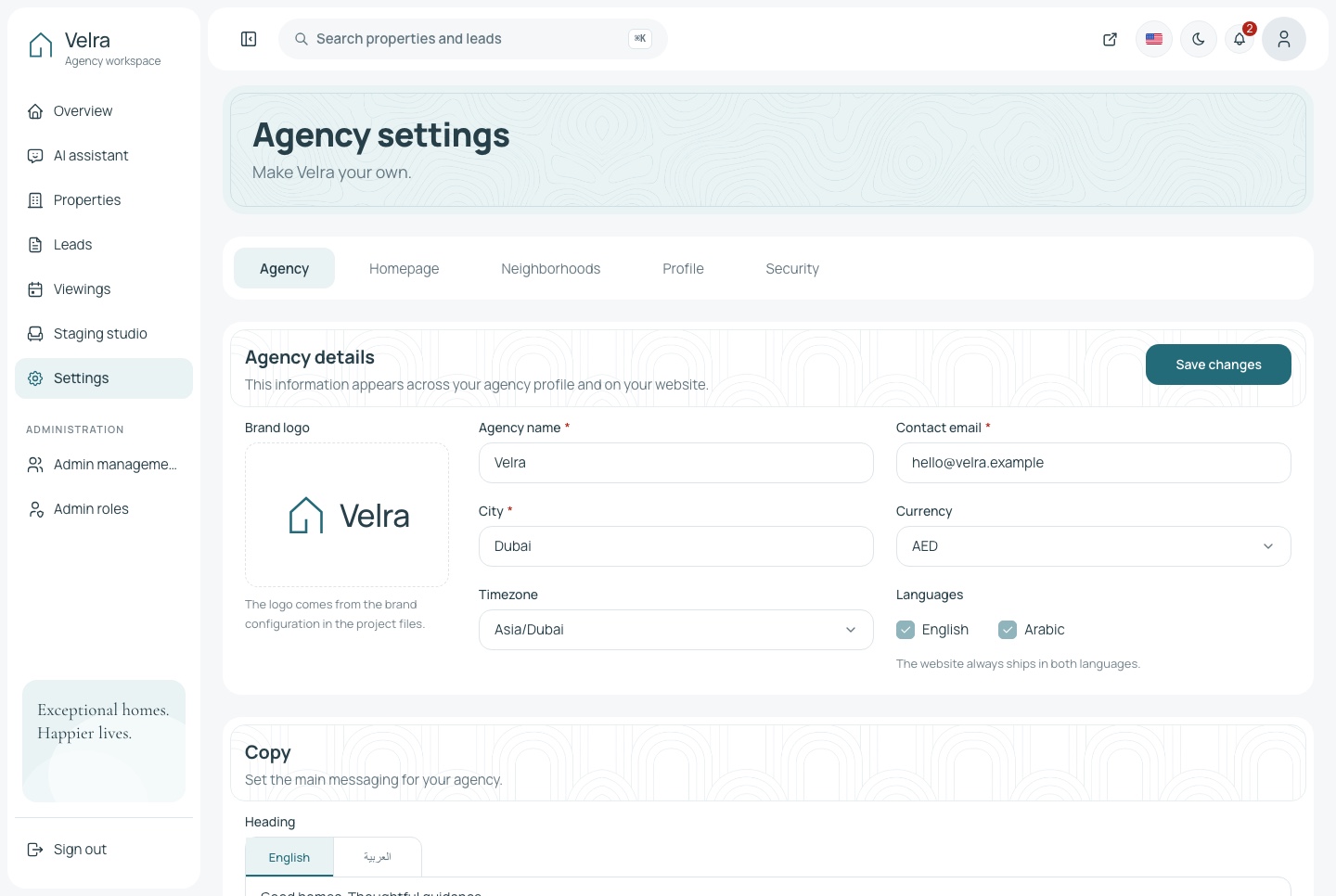Click the Leads document icon
Viewport: 1336px width, 896px height.
[35, 245]
